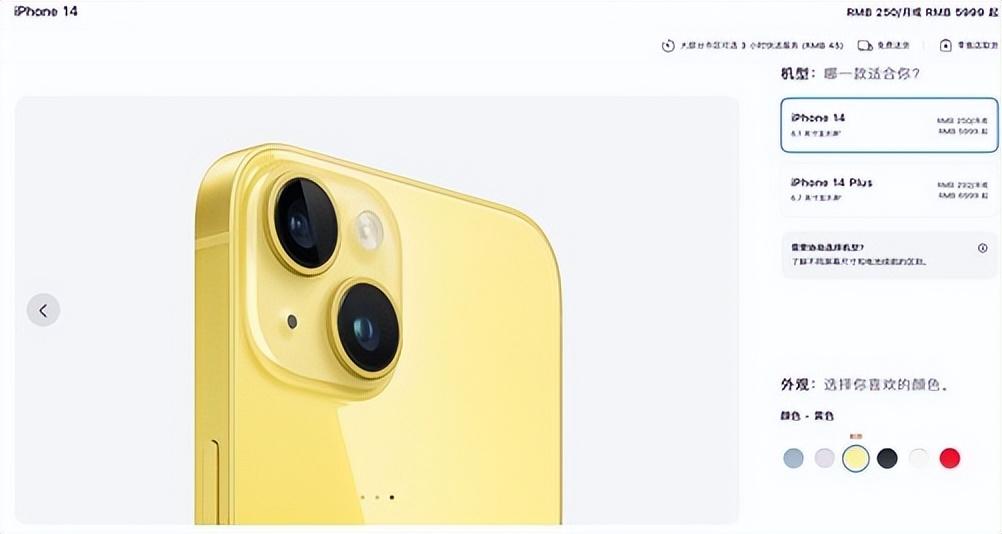Click the yellow iPhone product image
This screenshot has width=1002, height=534.
(377, 333)
